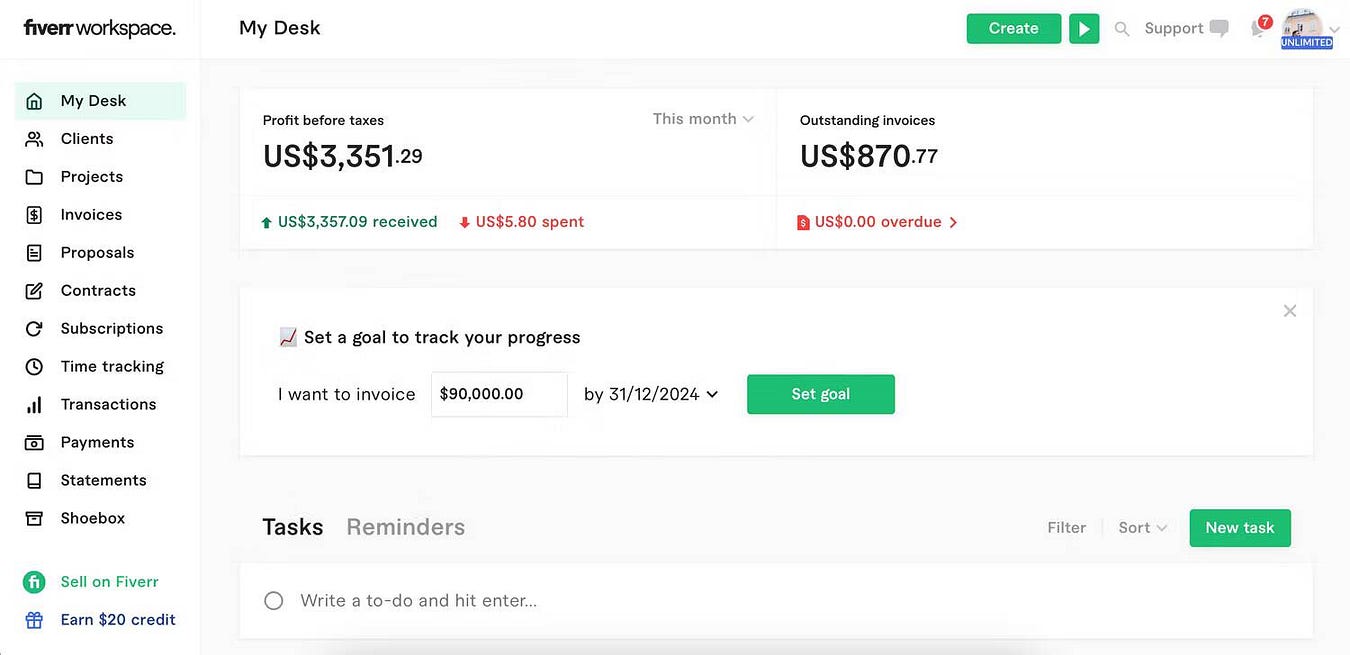Mark the to-do circle checkbox
The width and height of the screenshot is (1350, 655).
[274, 601]
